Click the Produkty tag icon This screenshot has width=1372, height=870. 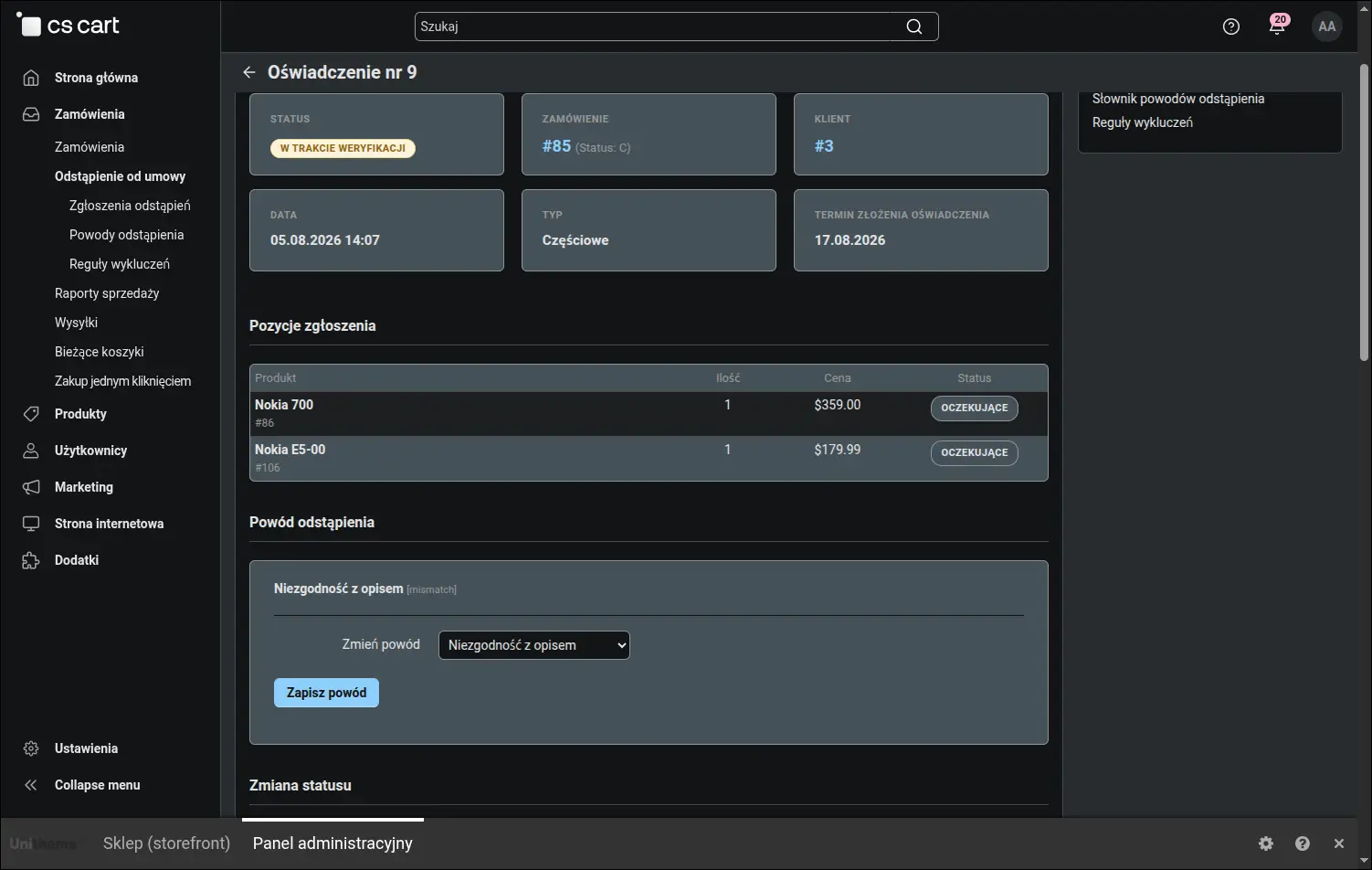31,414
